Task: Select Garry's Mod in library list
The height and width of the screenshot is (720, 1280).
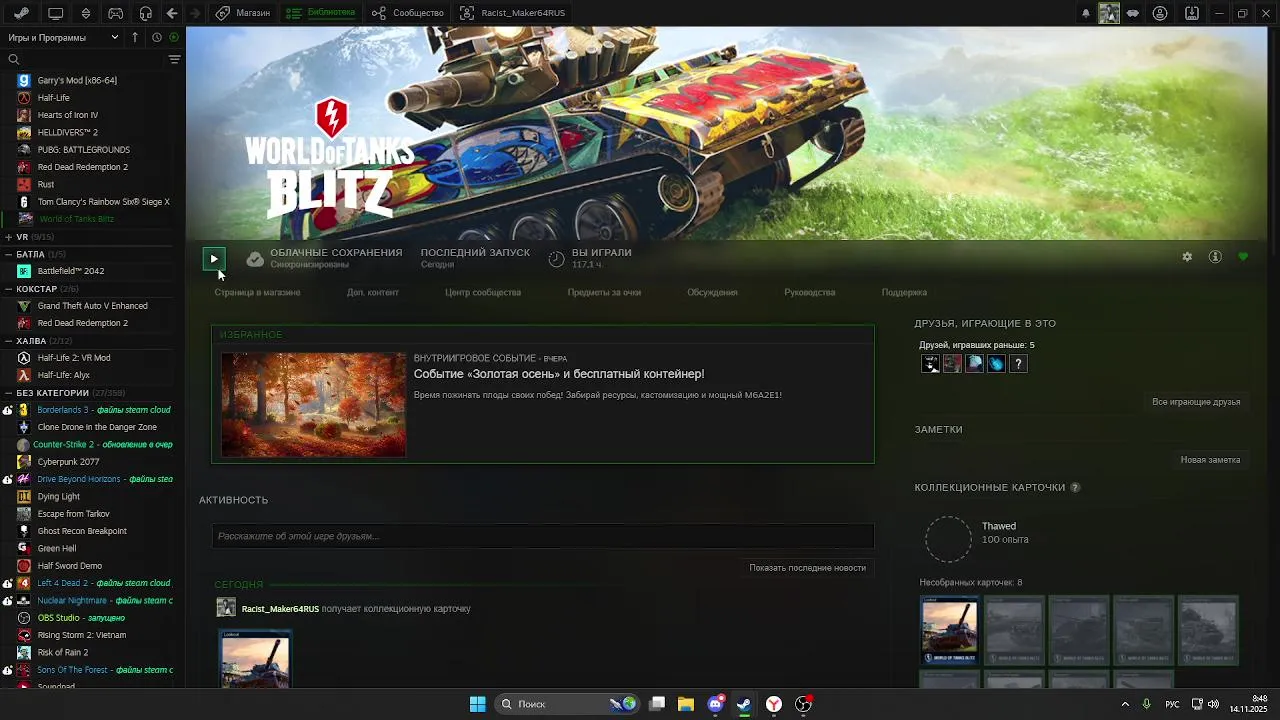Action: [x=77, y=80]
